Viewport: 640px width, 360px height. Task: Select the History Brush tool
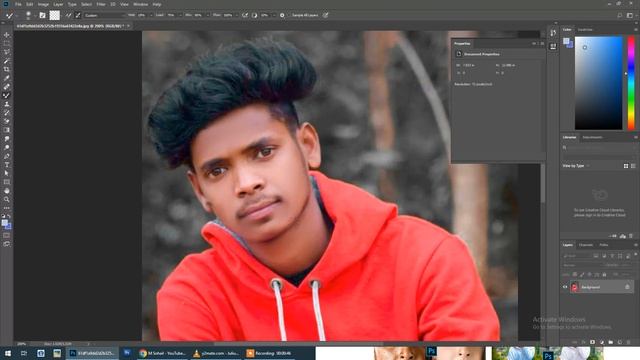[7, 113]
